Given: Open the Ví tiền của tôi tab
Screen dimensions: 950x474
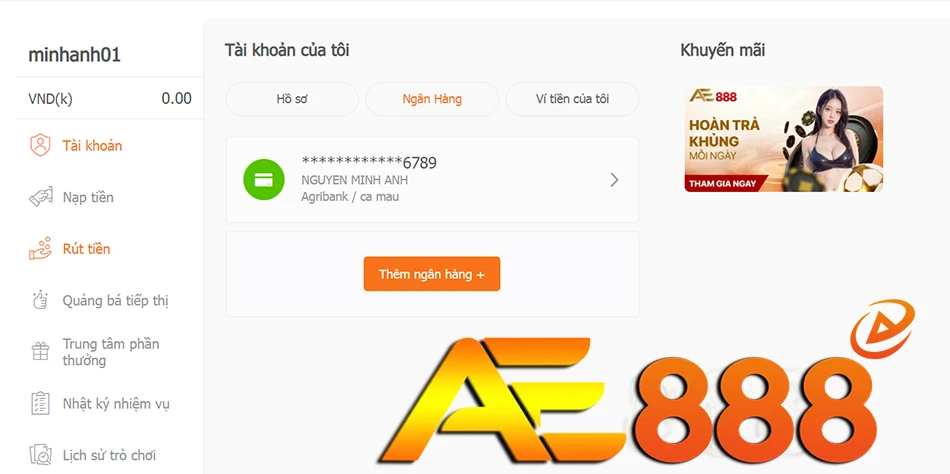Looking at the screenshot, I should [573, 99].
